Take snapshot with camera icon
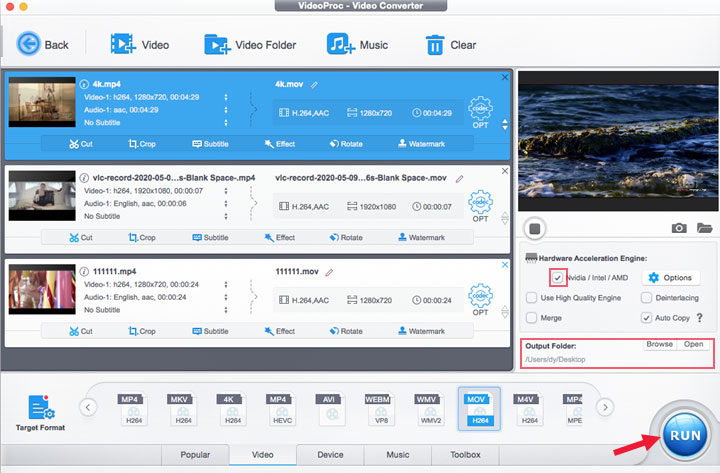The image size is (720, 473). pyautogui.click(x=679, y=228)
